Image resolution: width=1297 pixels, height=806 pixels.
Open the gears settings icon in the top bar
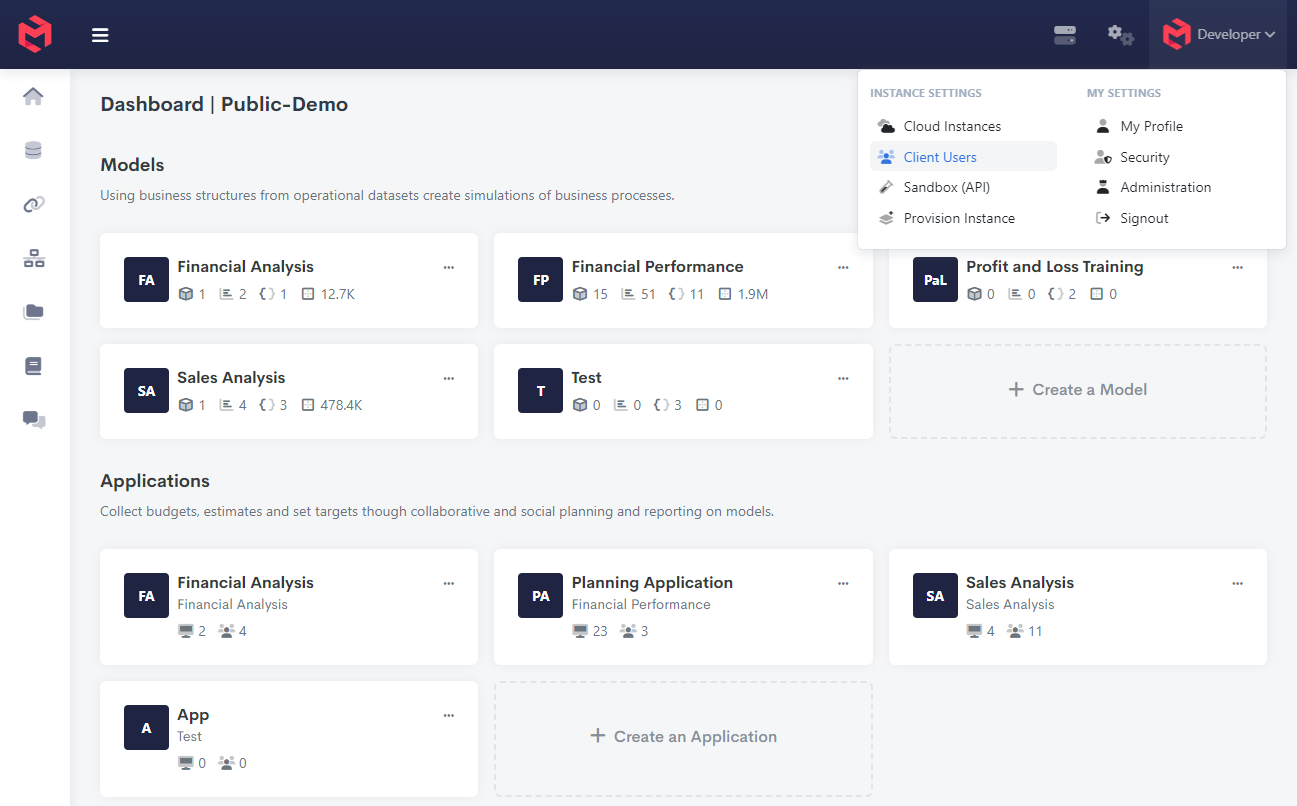point(1120,35)
